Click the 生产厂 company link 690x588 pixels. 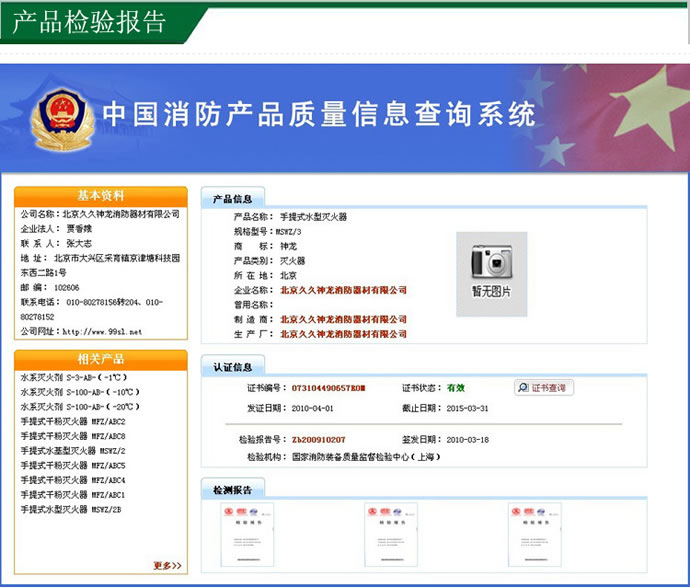pos(344,334)
